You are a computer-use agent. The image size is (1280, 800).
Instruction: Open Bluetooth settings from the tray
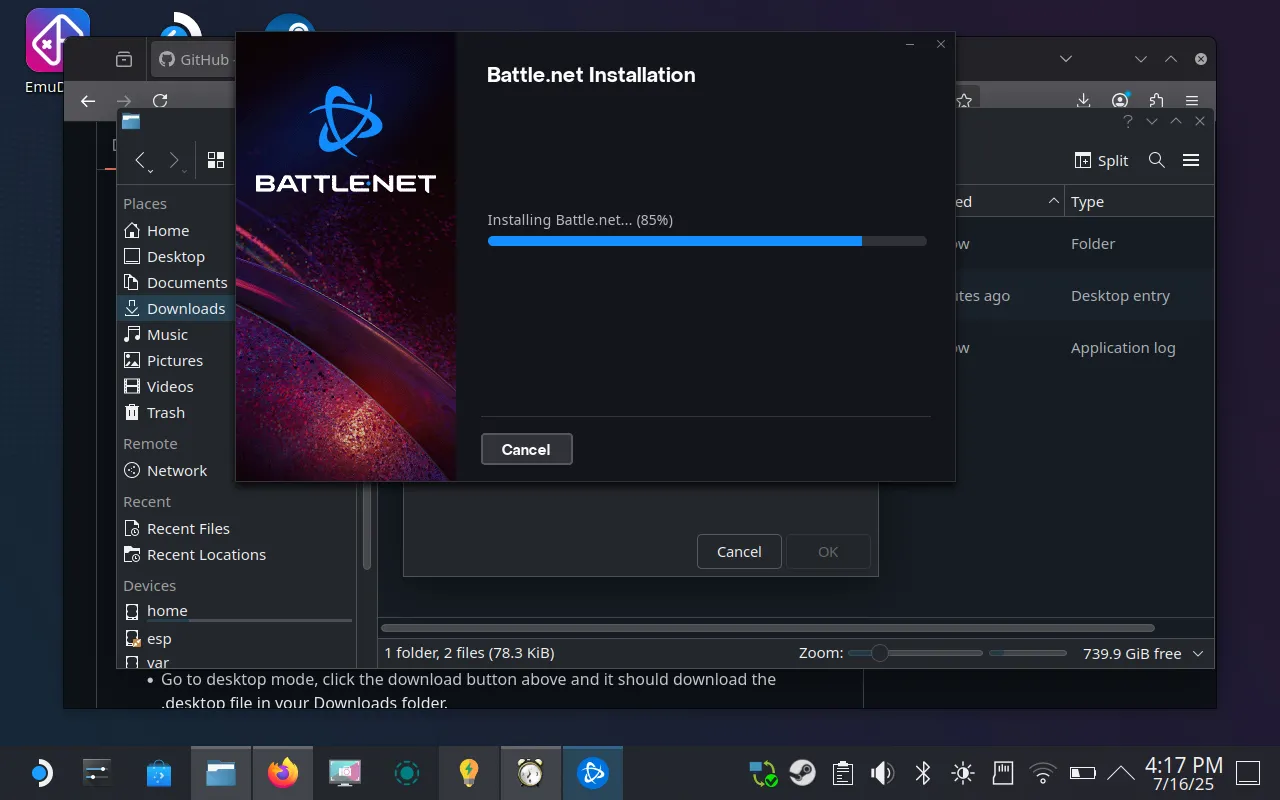click(x=921, y=772)
